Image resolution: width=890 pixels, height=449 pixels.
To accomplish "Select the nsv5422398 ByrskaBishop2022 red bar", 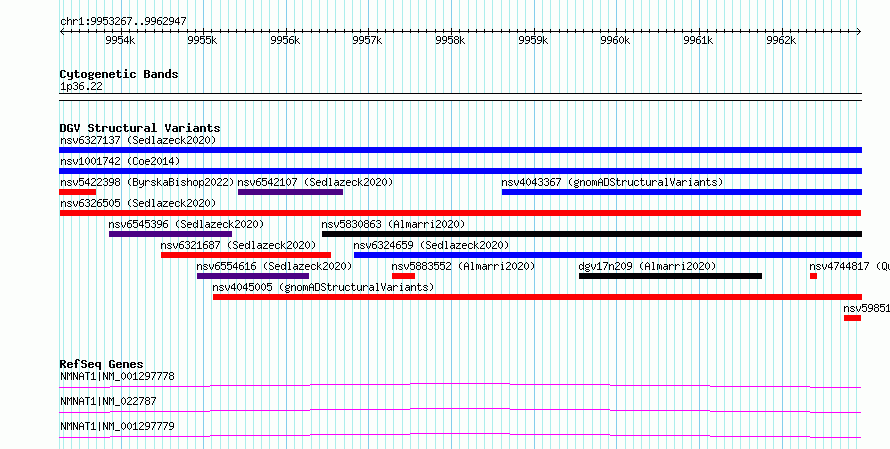I will tap(77, 192).
